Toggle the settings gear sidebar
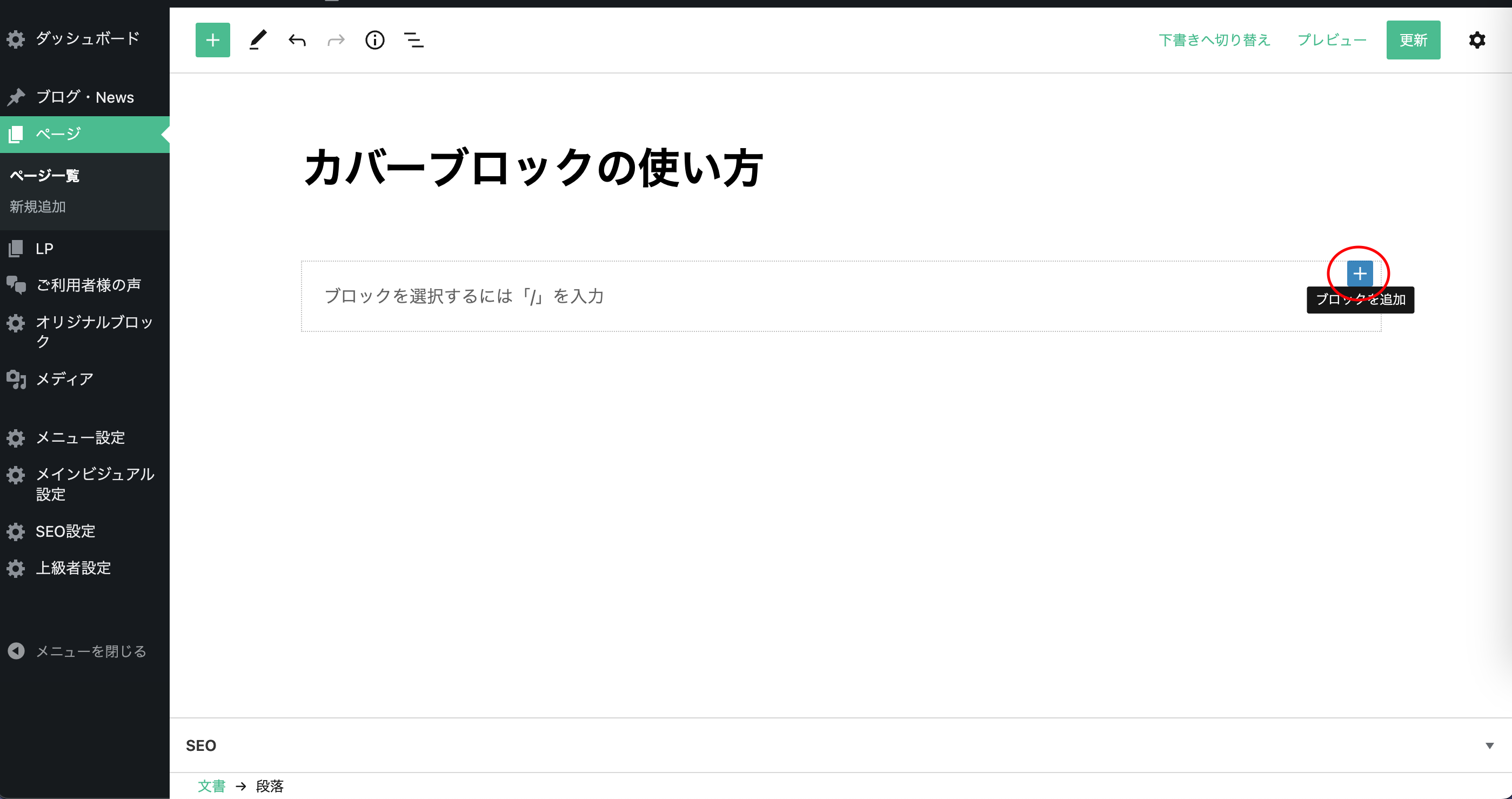1512x799 pixels. point(1477,40)
